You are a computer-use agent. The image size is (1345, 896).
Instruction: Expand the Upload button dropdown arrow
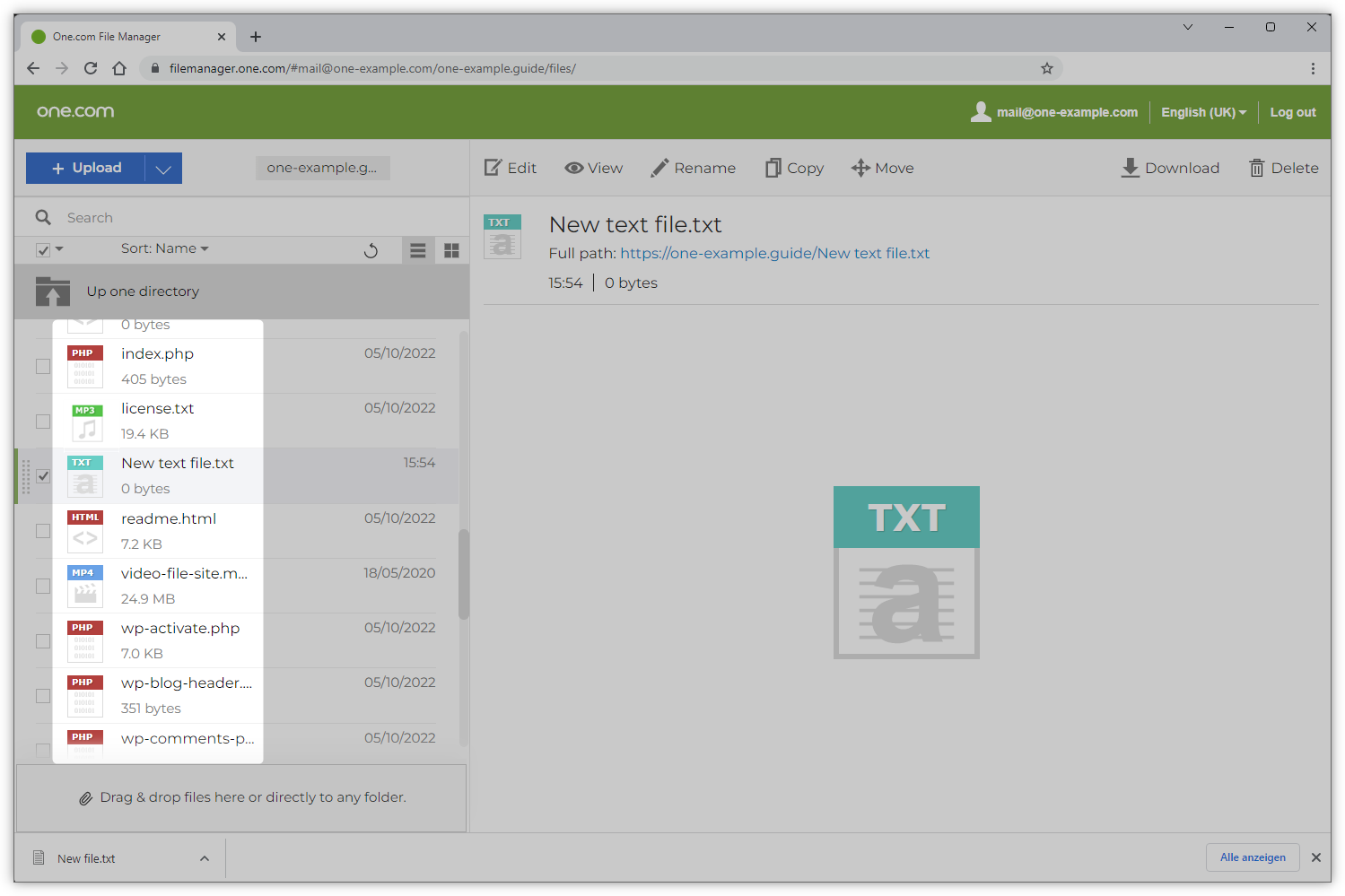click(x=163, y=169)
